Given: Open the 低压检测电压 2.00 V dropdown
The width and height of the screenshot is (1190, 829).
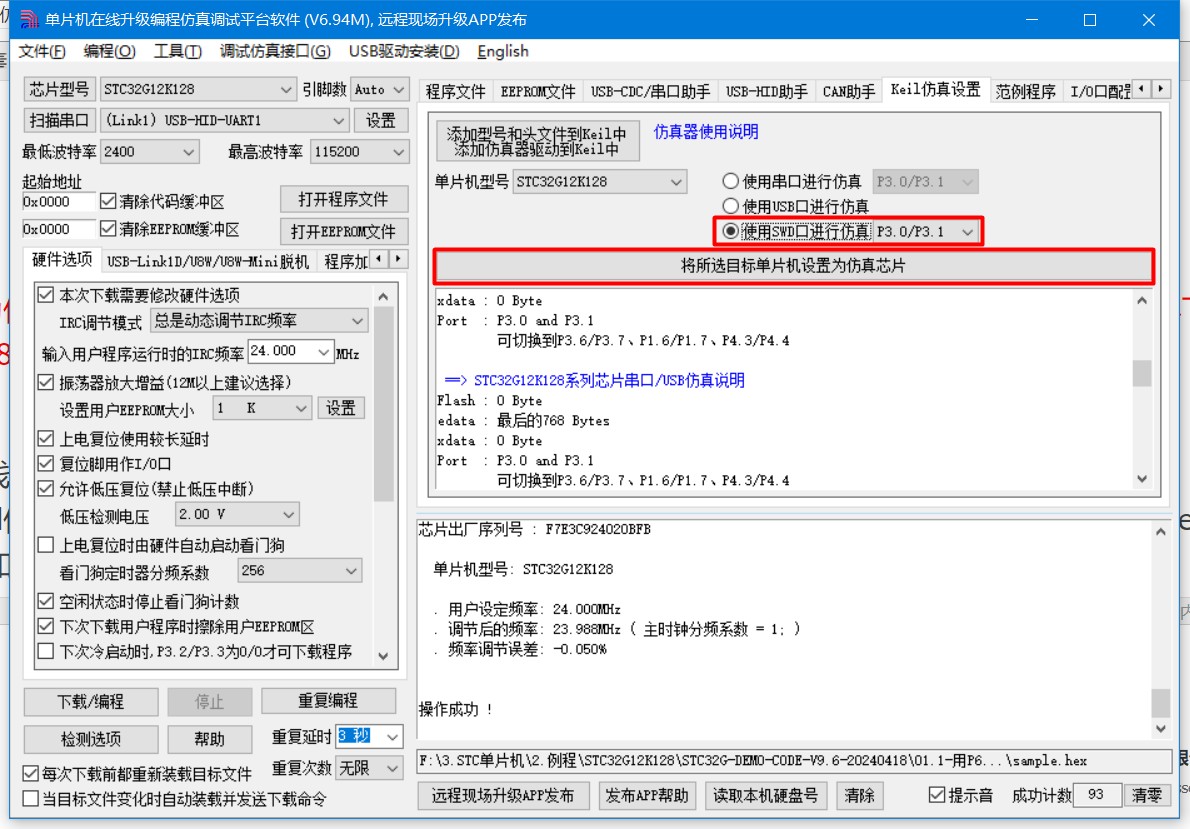Looking at the screenshot, I should click(x=238, y=514).
